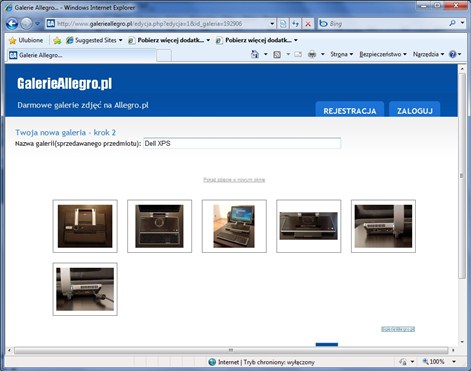471x371 pixels.
Task: Click the site favicon in address bar
Action: 51,24
